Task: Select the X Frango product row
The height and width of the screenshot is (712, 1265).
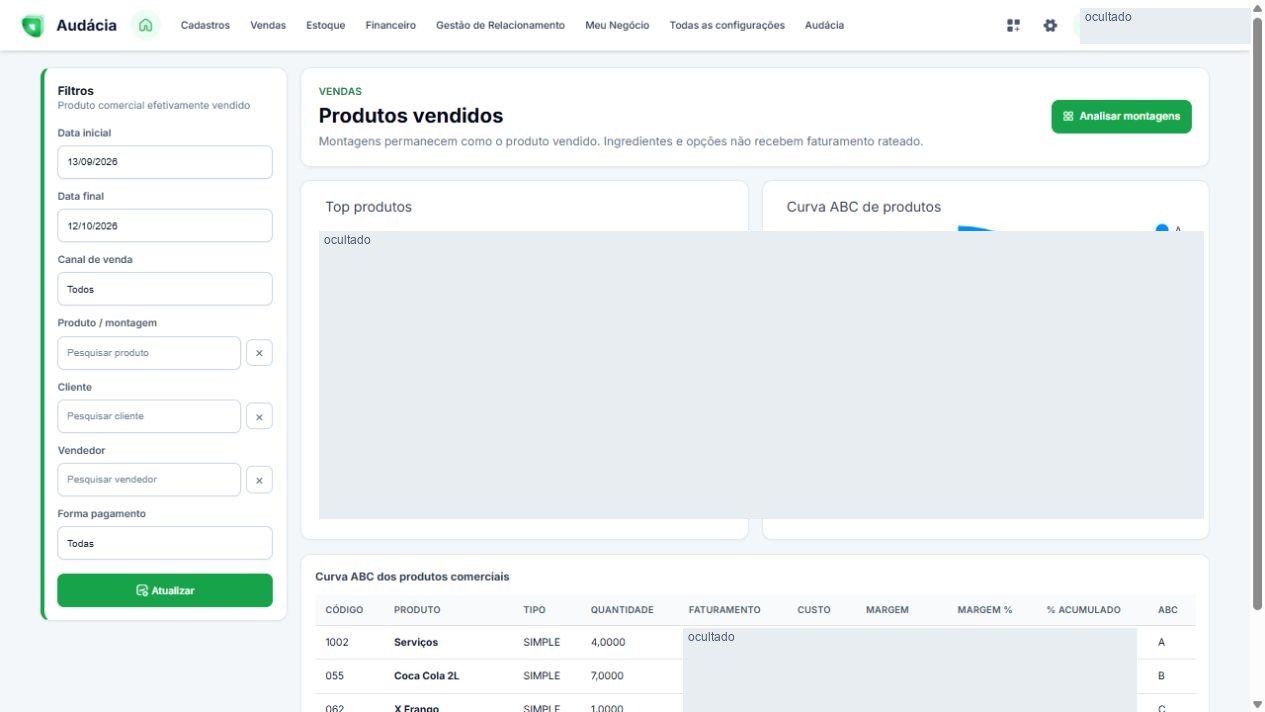Action: pyautogui.click(x=755, y=703)
